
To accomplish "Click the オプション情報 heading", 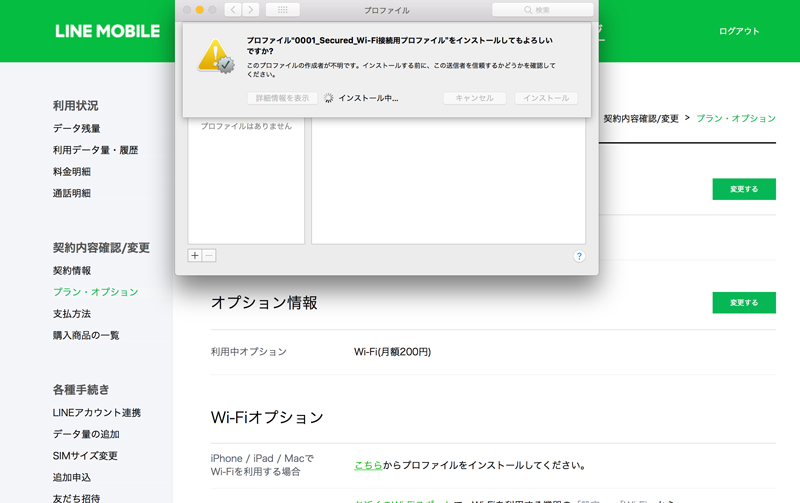I will click(x=264, y=303).
